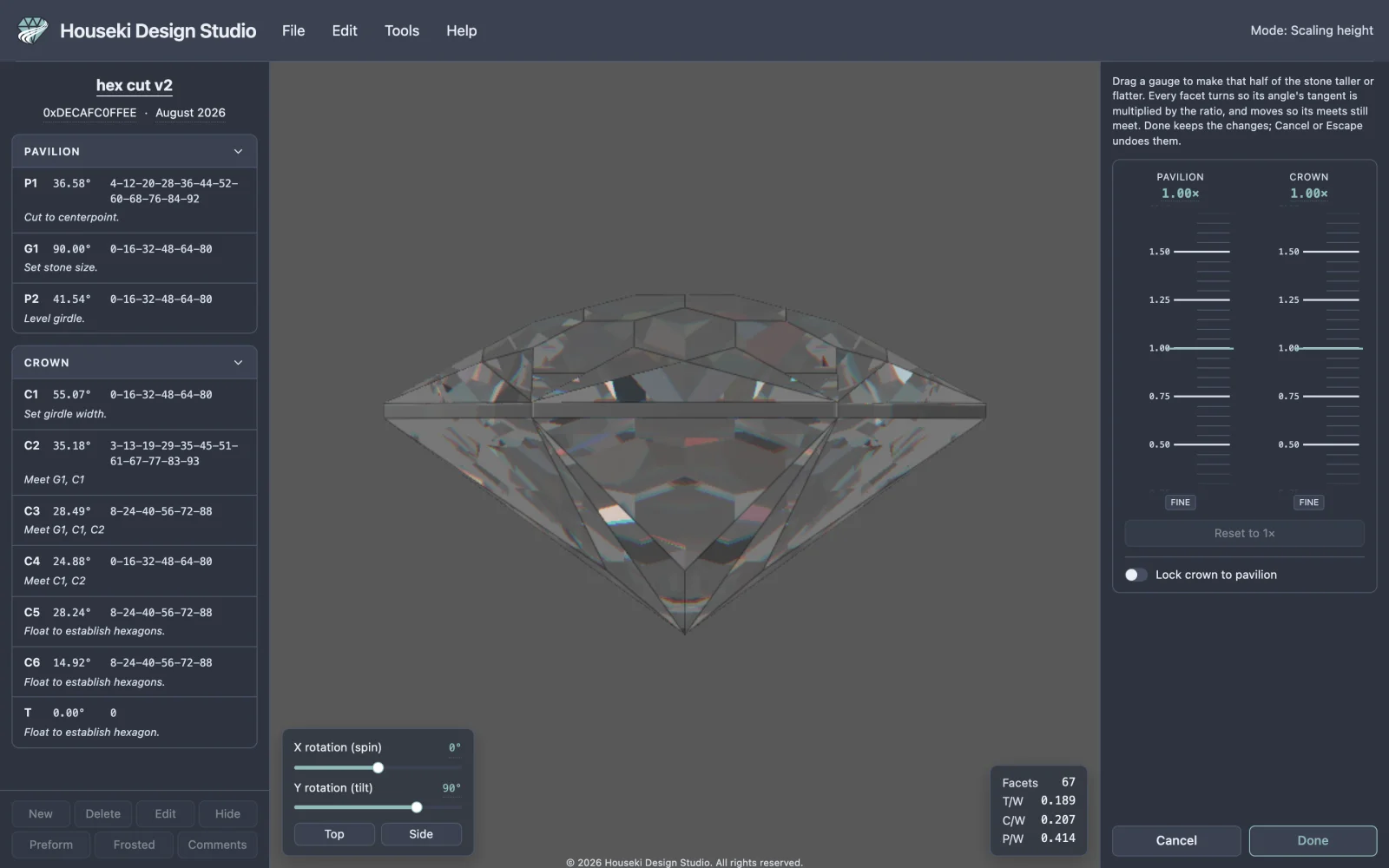Collapse the PAVILION section chevron
The height and width of the screenshot is (868, 1389).
coord(238,152)
